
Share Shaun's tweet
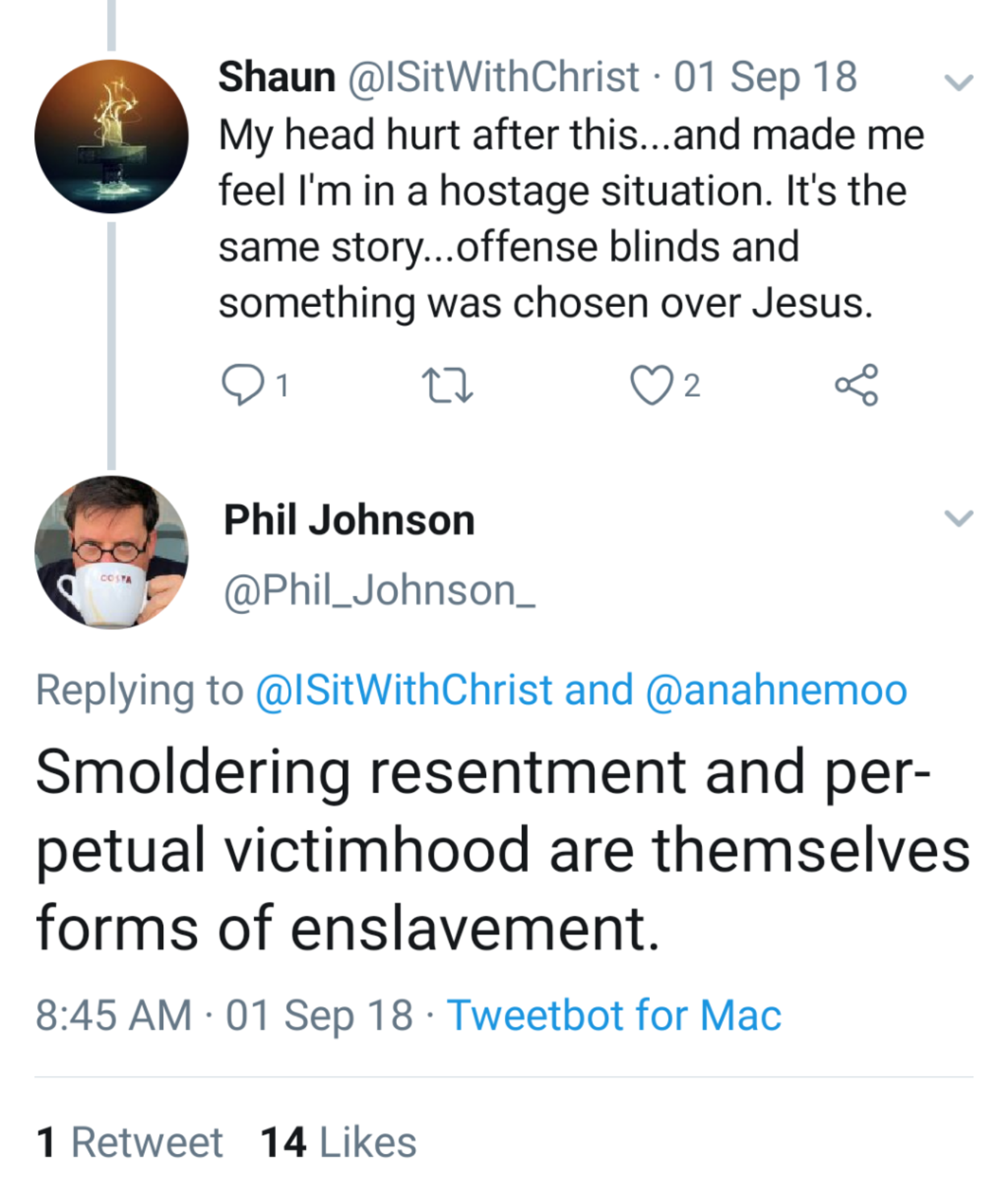coord(857,385)
